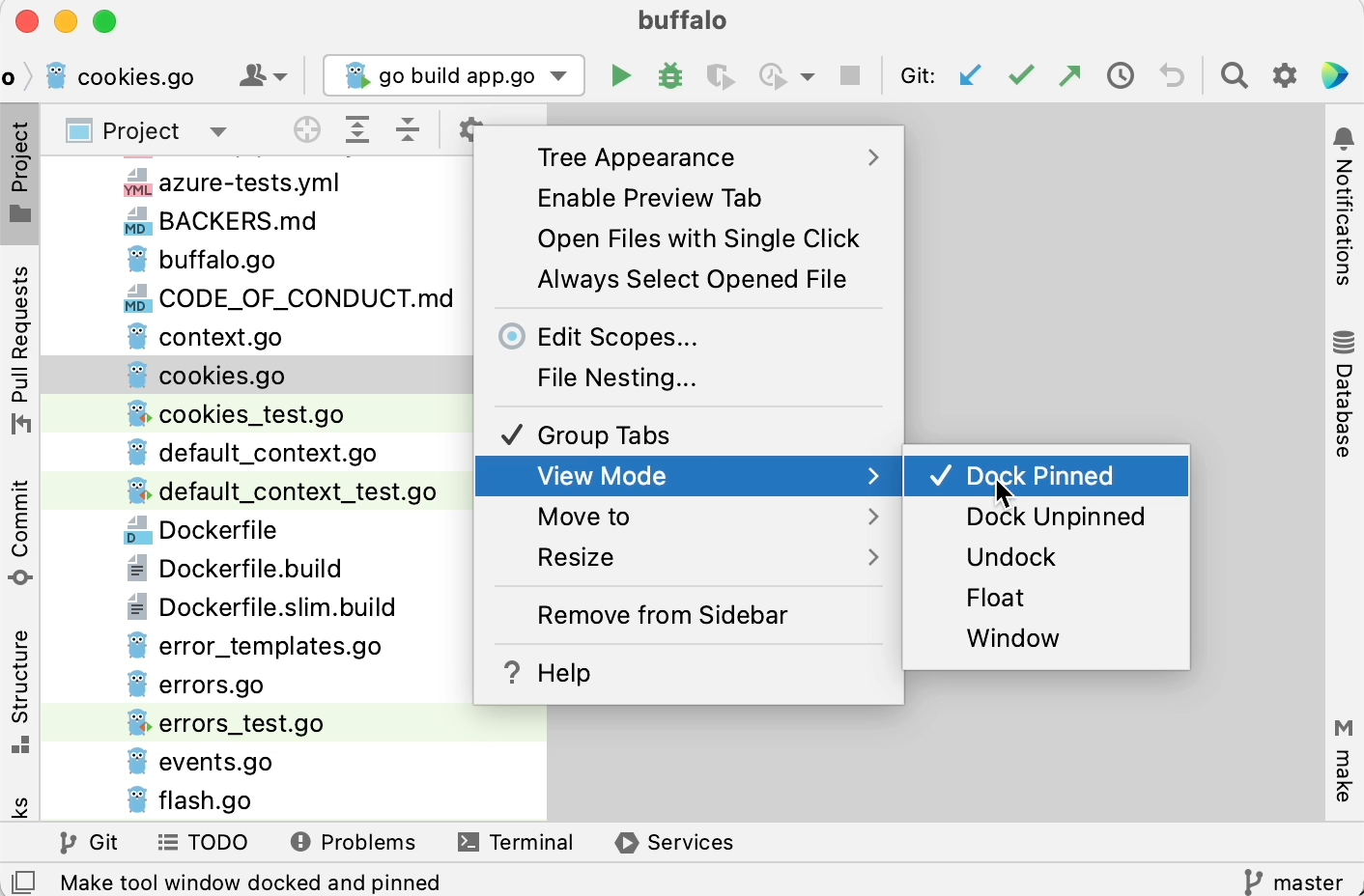This screenshot has width=1364, height=896.
Task: Select Dock Unpinned view mode
Action: 1046,517
